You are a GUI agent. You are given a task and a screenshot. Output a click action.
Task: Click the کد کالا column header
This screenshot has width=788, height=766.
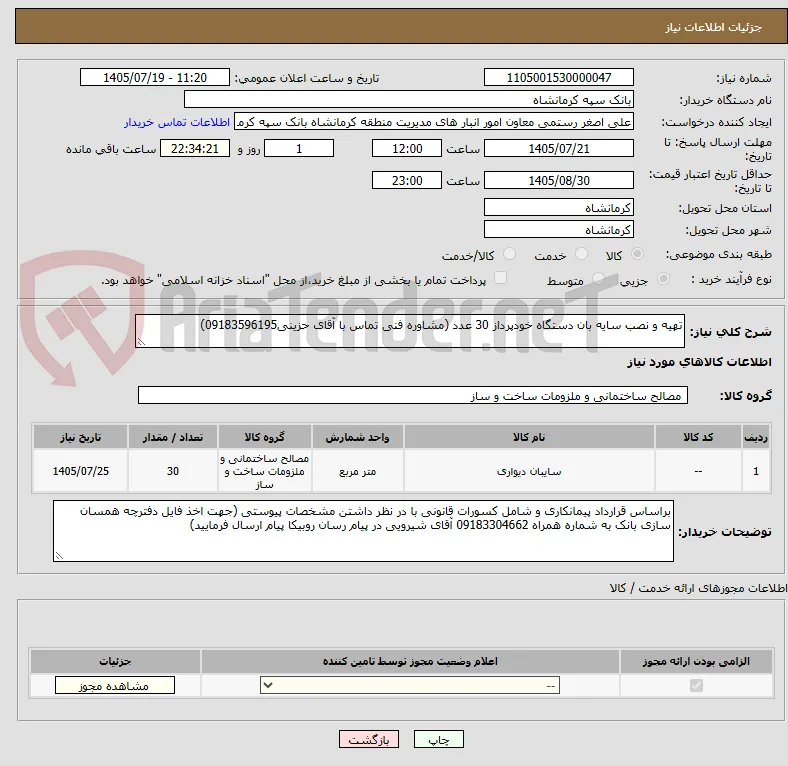(698, 437)
